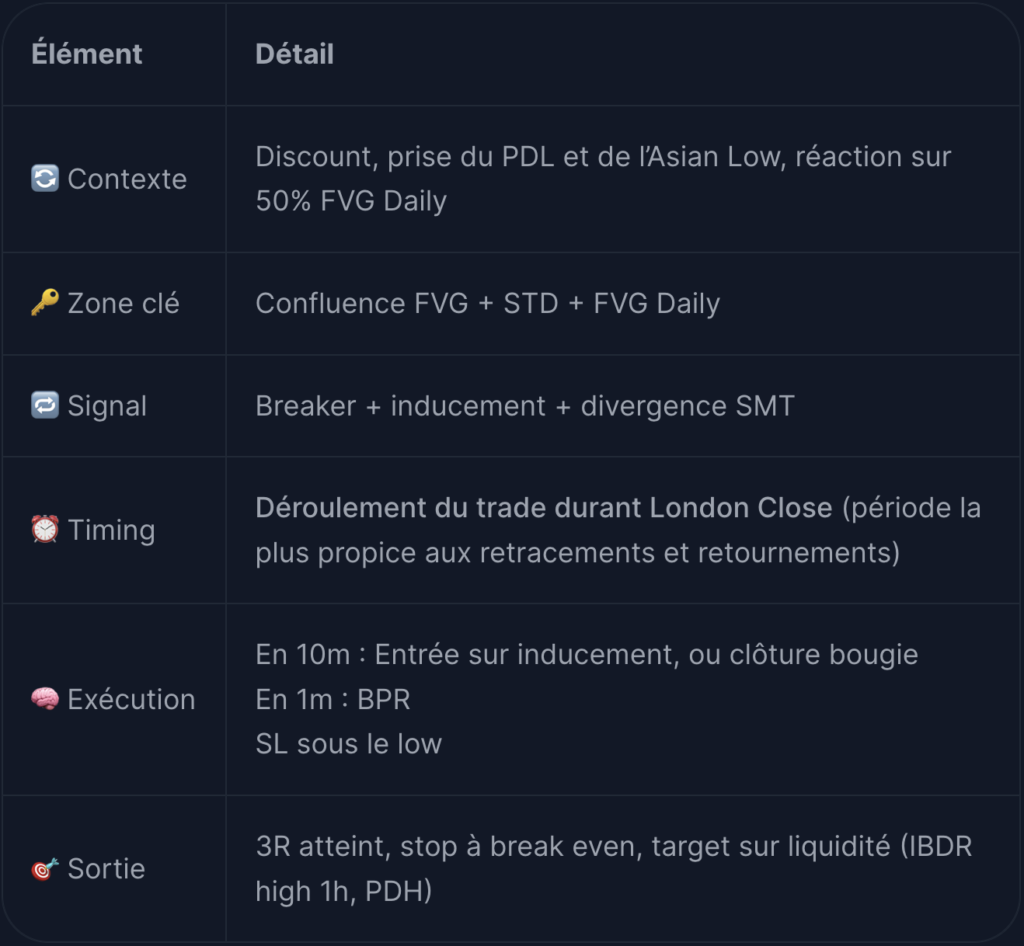Click the Signal row label
This screenshot has width=1024, height=946.
pos(107,406)
